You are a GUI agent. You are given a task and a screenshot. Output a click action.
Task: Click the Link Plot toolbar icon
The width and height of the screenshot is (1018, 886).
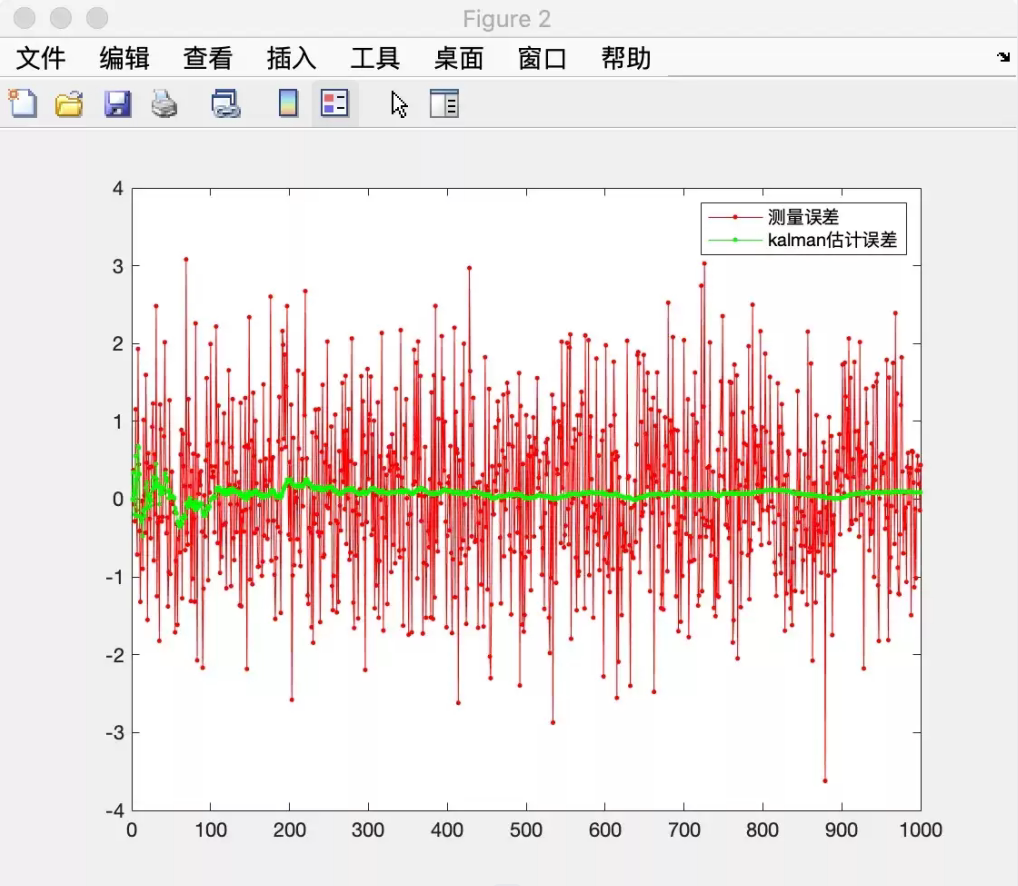click(x=226, y=103)
